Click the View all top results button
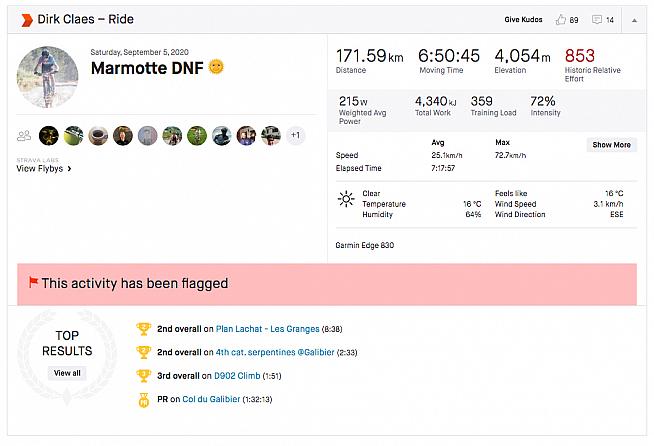Viewport: 654px width, 446px height. click(x=67, y=373)
